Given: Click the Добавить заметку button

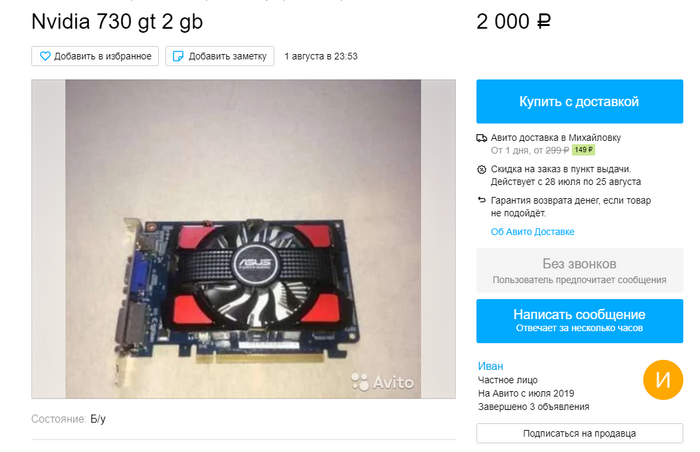Looking at the screenshot, I should [220, 56].
